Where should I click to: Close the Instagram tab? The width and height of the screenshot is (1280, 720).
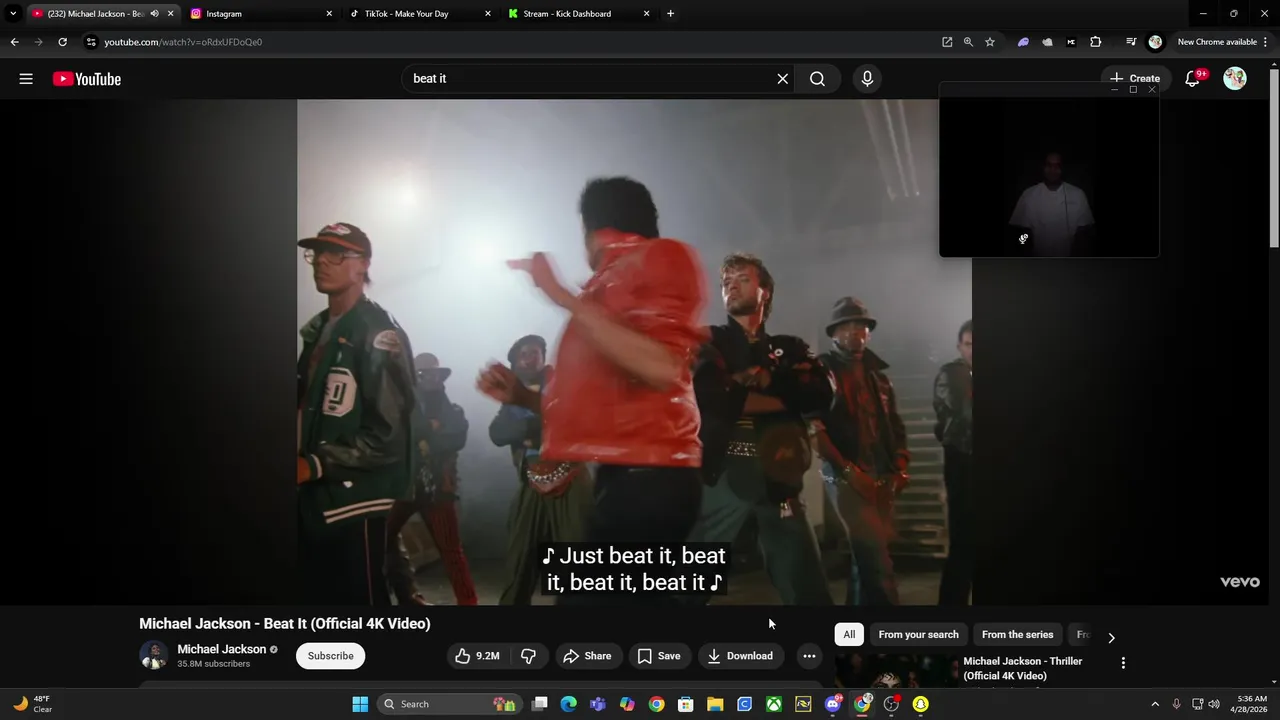pos(329,14)
